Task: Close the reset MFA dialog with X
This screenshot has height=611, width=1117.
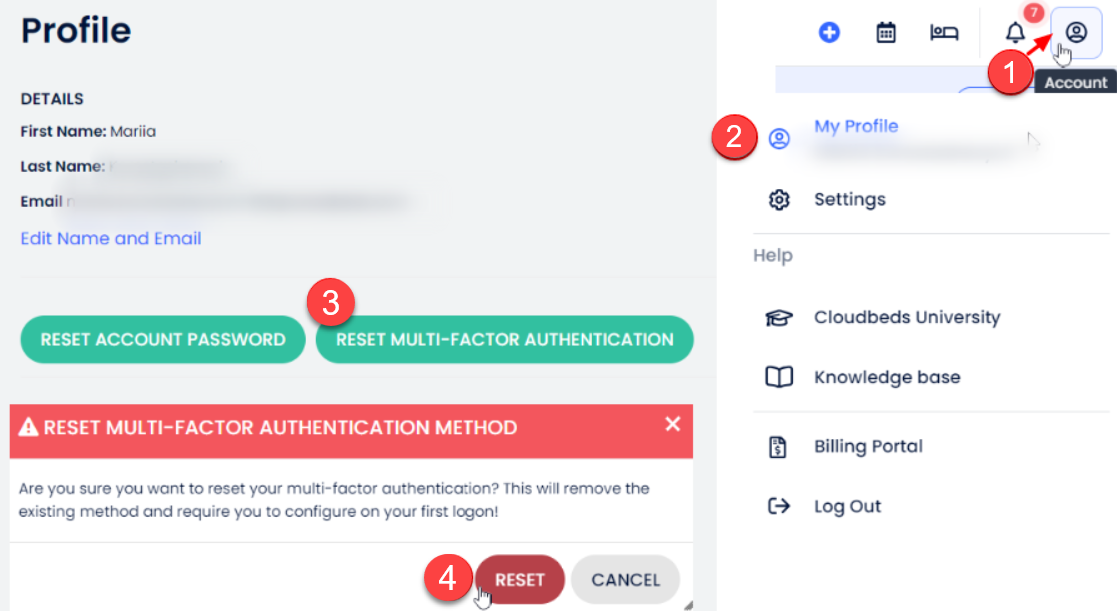Action: (x=672, y=425)
